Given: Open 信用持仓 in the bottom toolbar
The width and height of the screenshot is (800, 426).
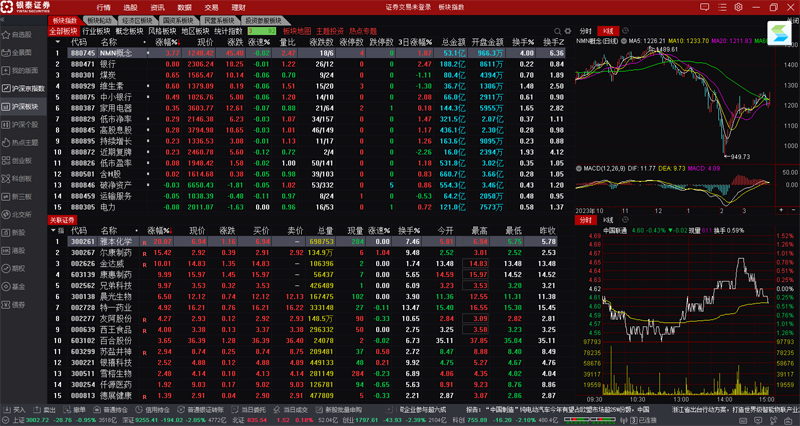Looking at the screenshot, I should (x=153, y=410).
